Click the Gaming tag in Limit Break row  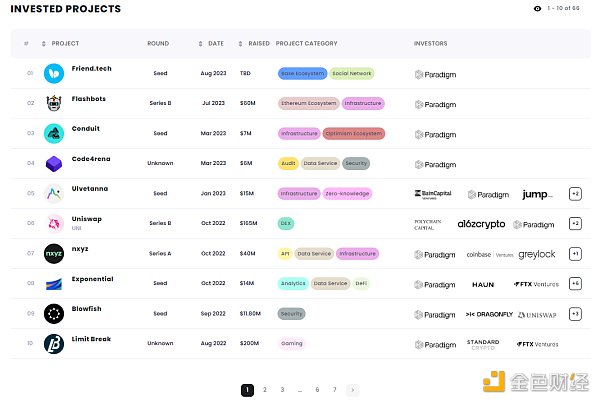point(292,344)
